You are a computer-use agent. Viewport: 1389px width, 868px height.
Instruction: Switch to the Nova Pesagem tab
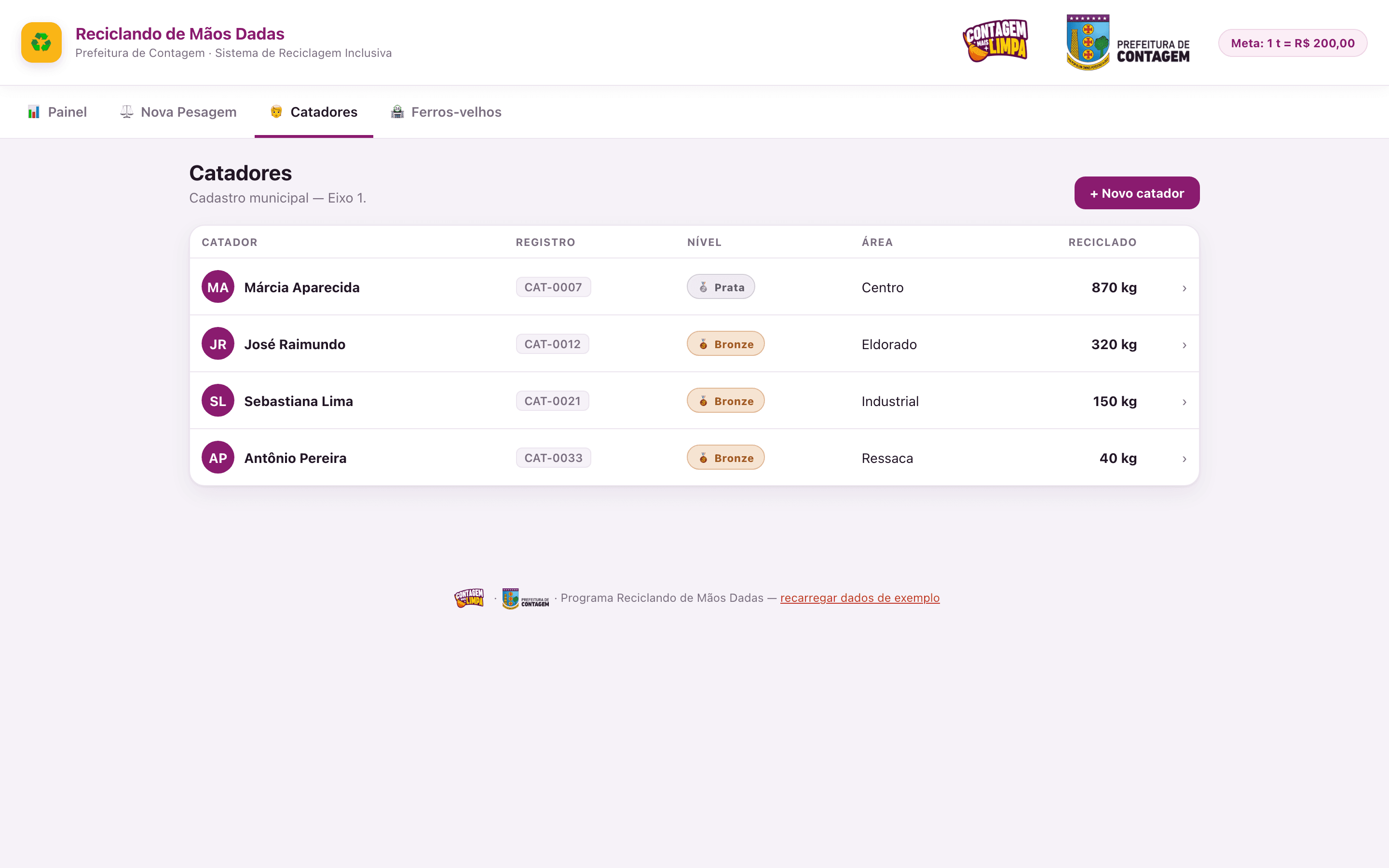178,112
